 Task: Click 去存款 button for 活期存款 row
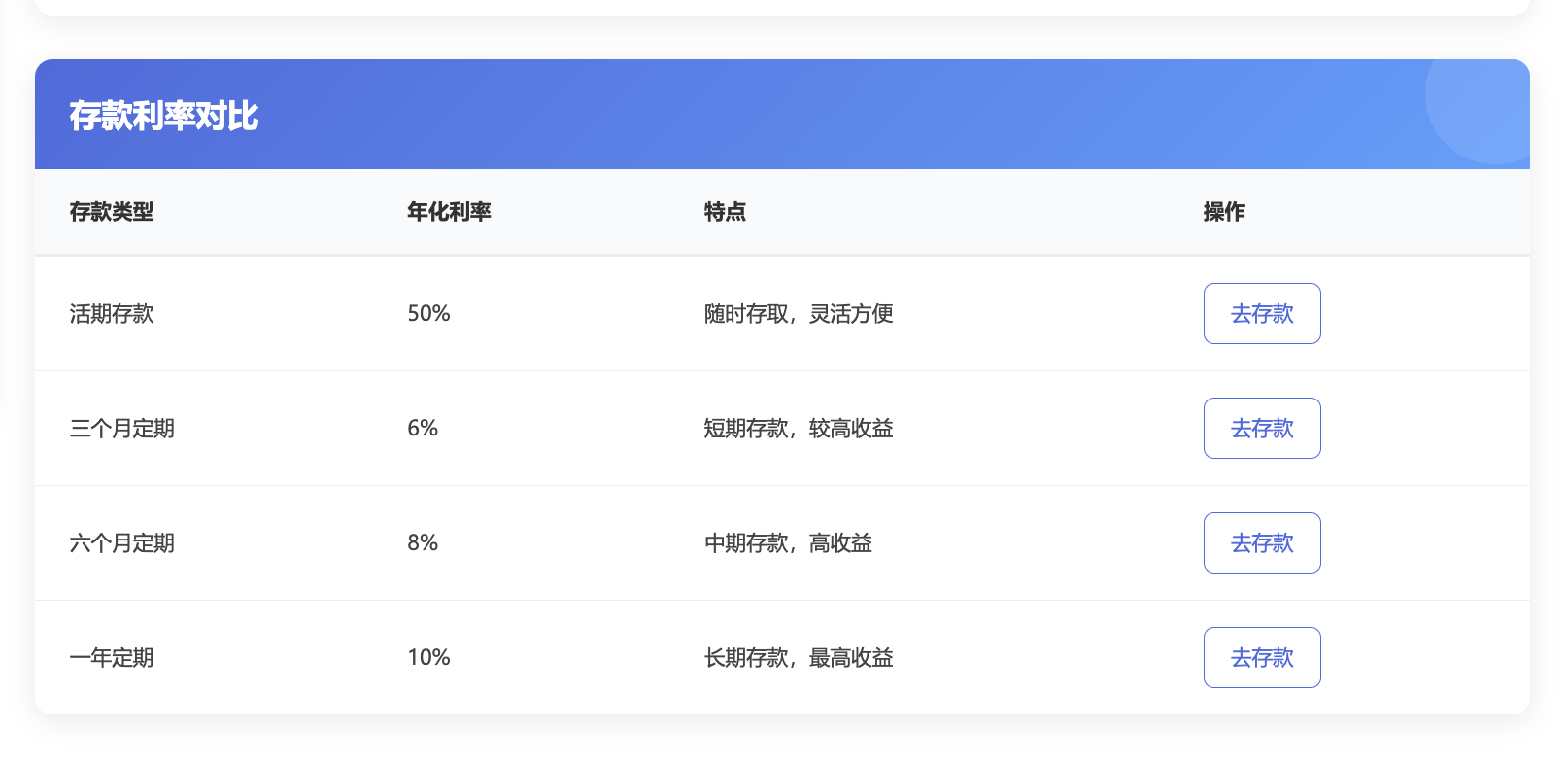[x=1261, y=313]
